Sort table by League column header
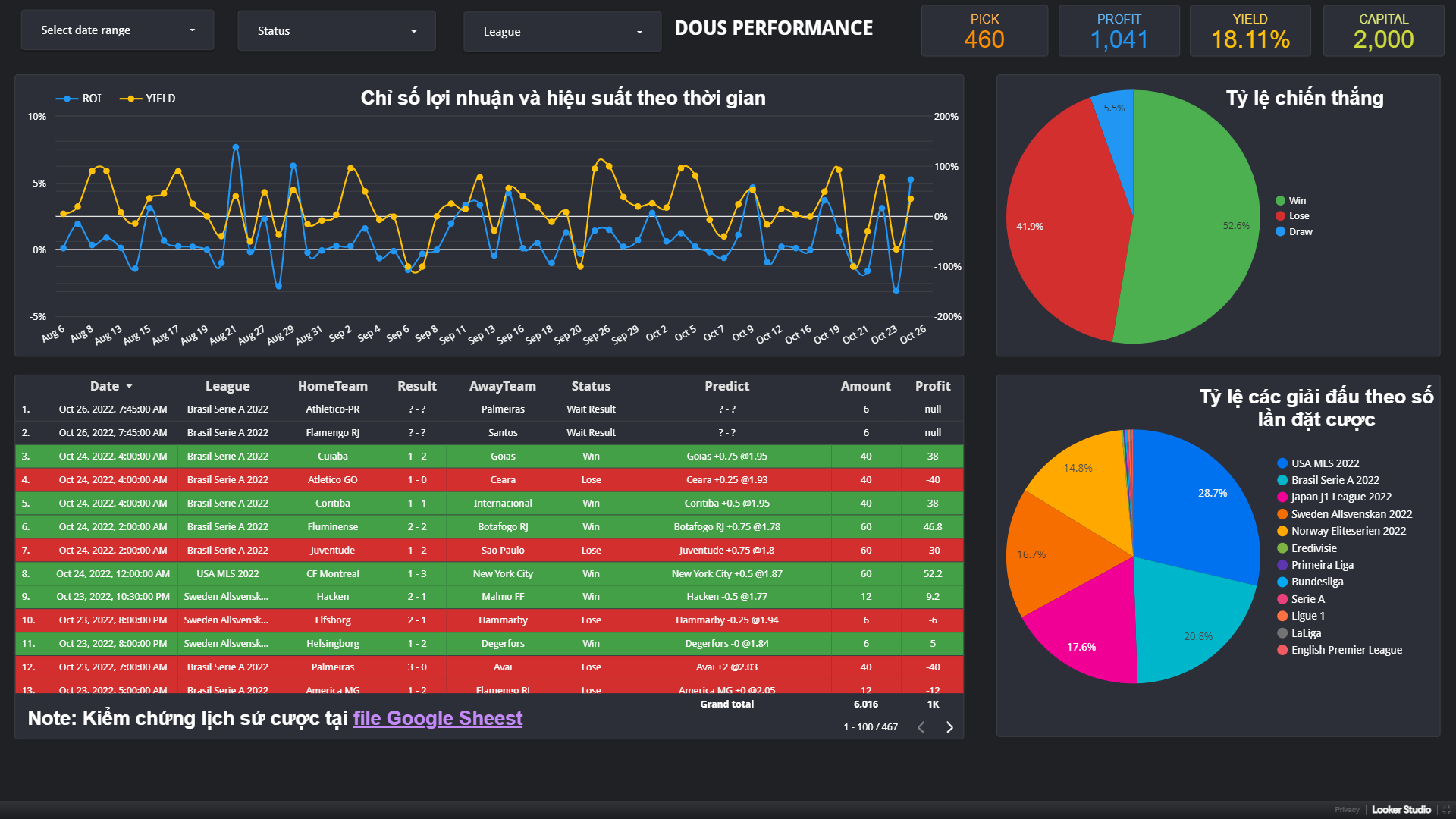This screenshot has height=819, width=1456. [x=227, y=386]
